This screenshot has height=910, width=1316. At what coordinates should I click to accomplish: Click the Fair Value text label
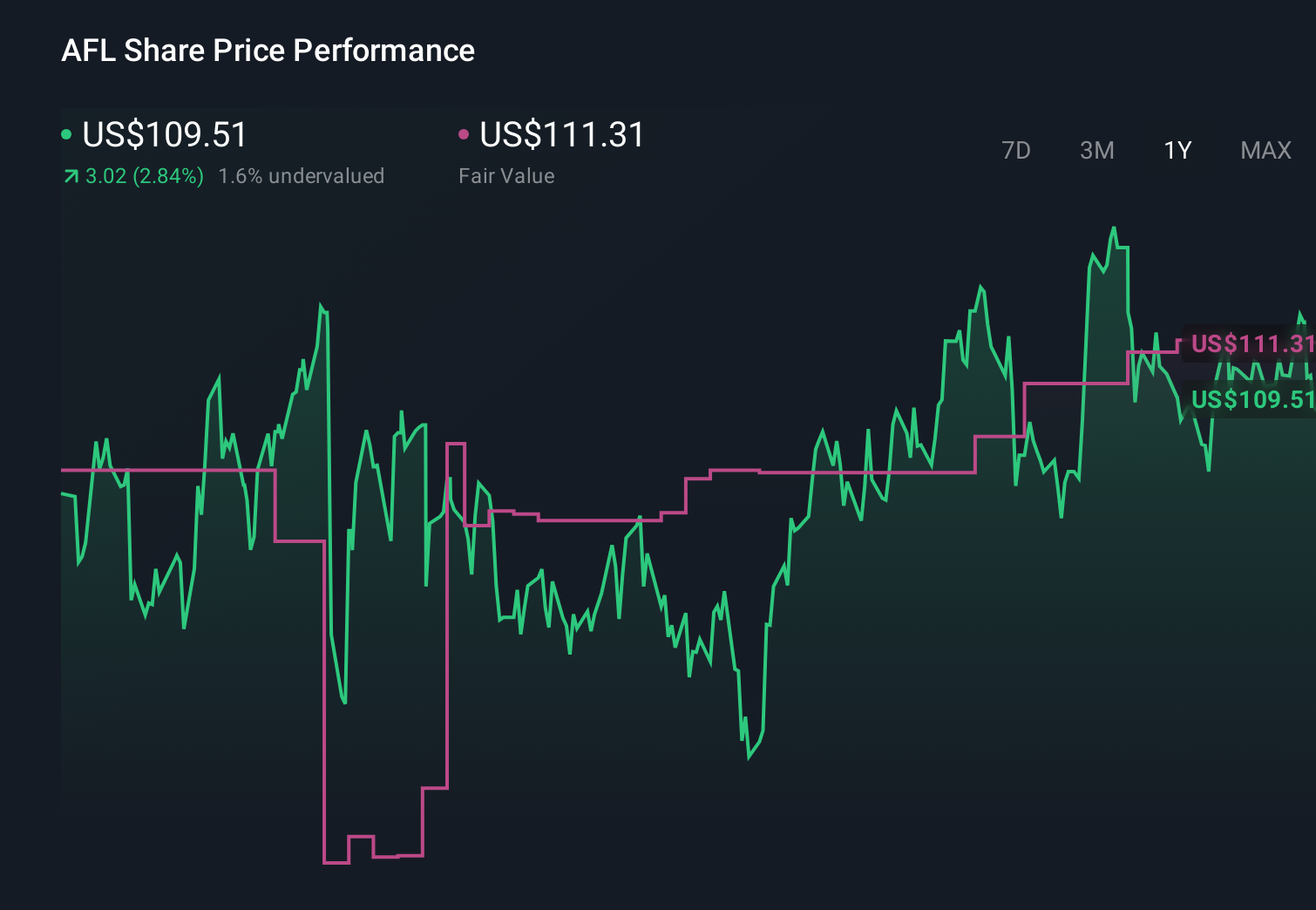507,175
